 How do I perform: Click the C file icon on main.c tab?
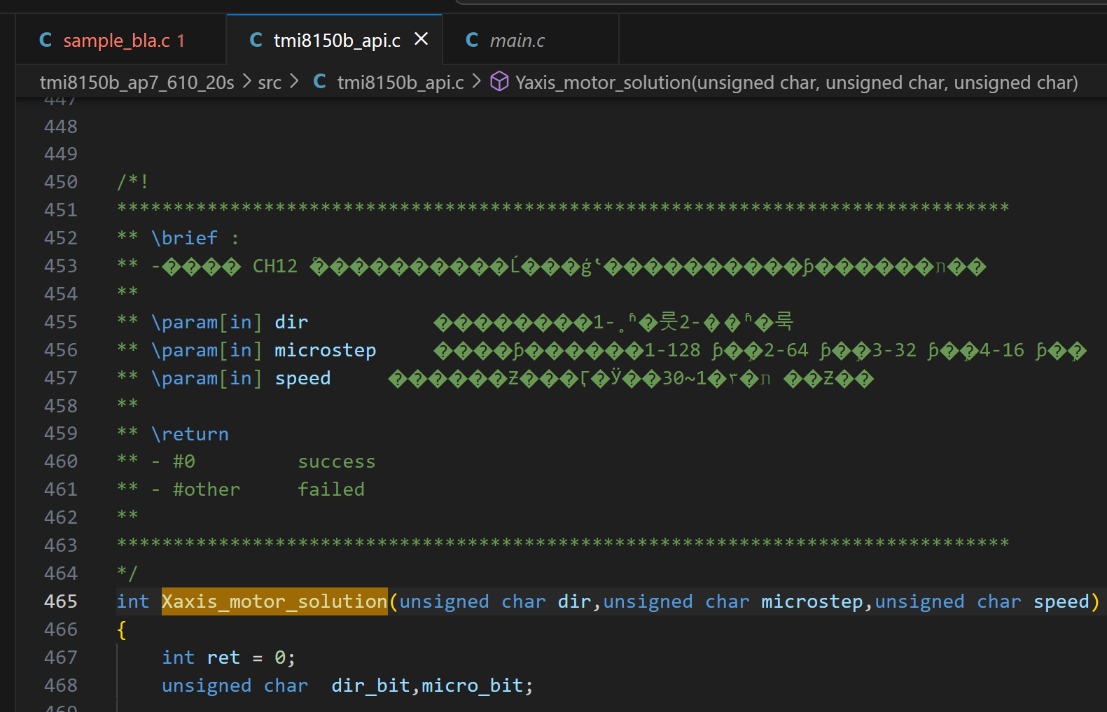(x=472, y=40)
